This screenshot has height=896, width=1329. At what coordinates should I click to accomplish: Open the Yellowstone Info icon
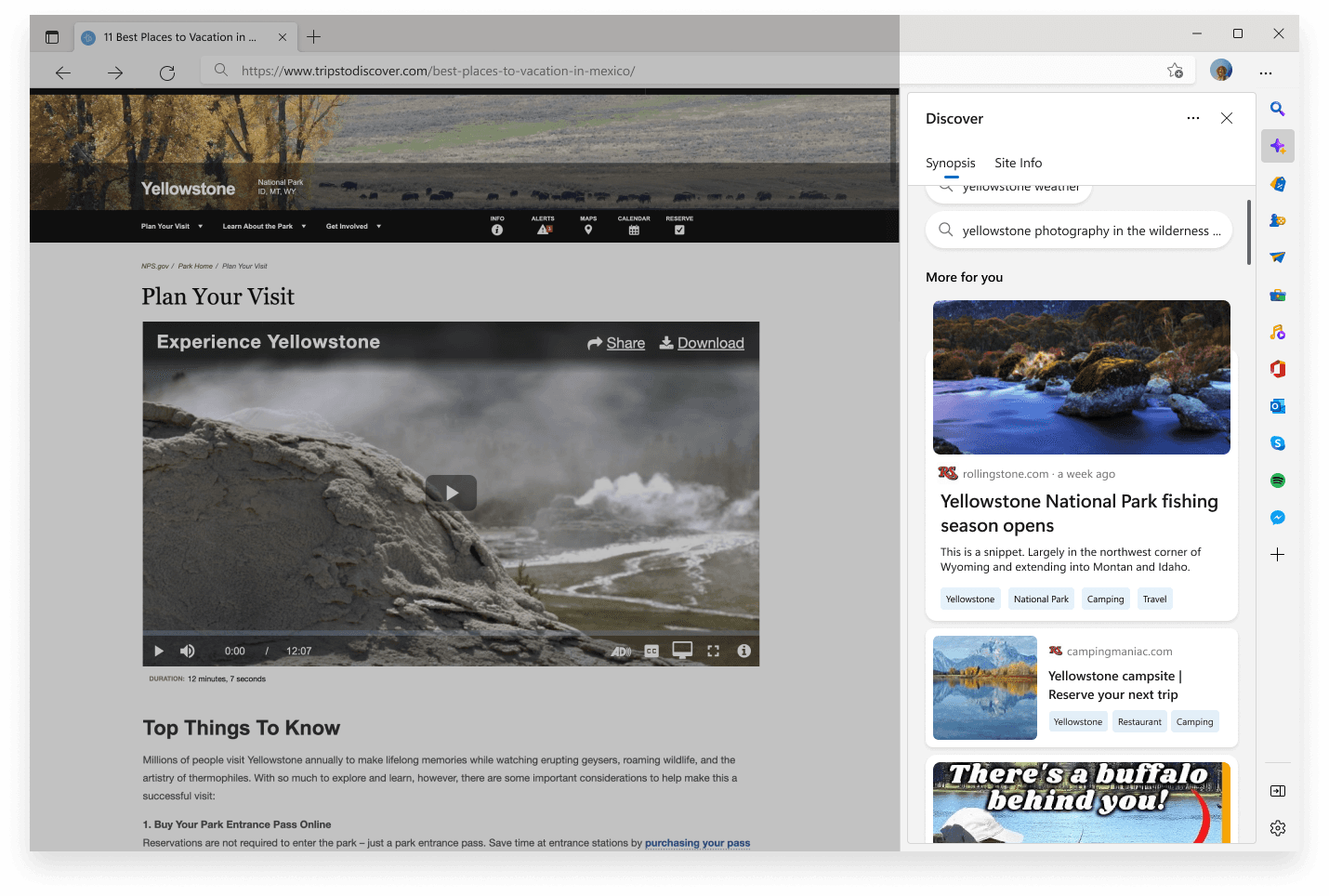click(x=497, y=226)
